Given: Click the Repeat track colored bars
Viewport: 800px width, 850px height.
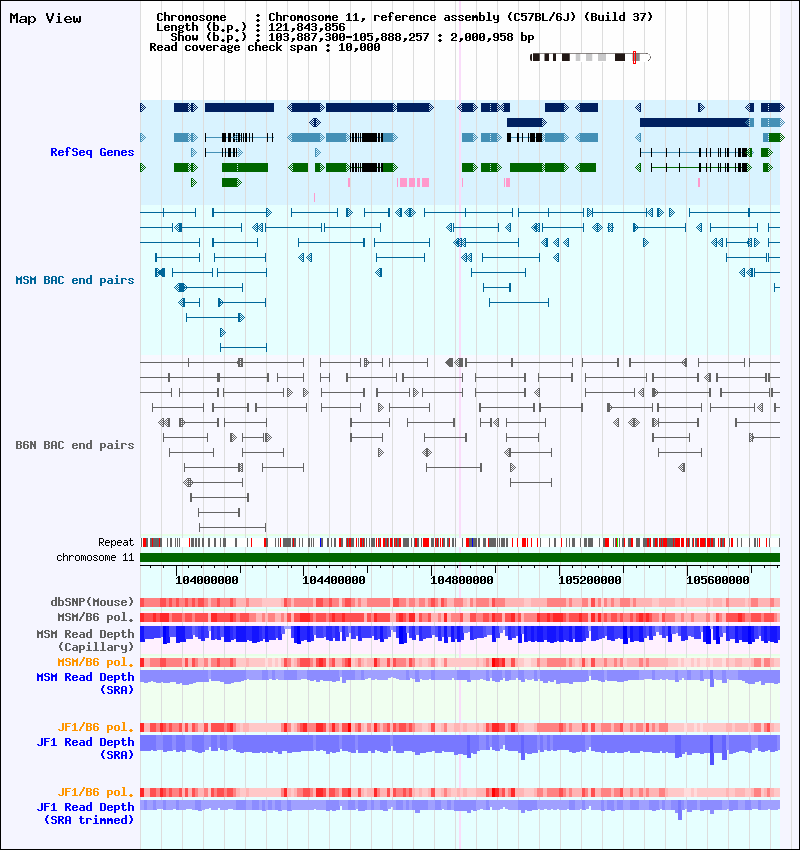Looking at the screenshot, I should point(460,542).
